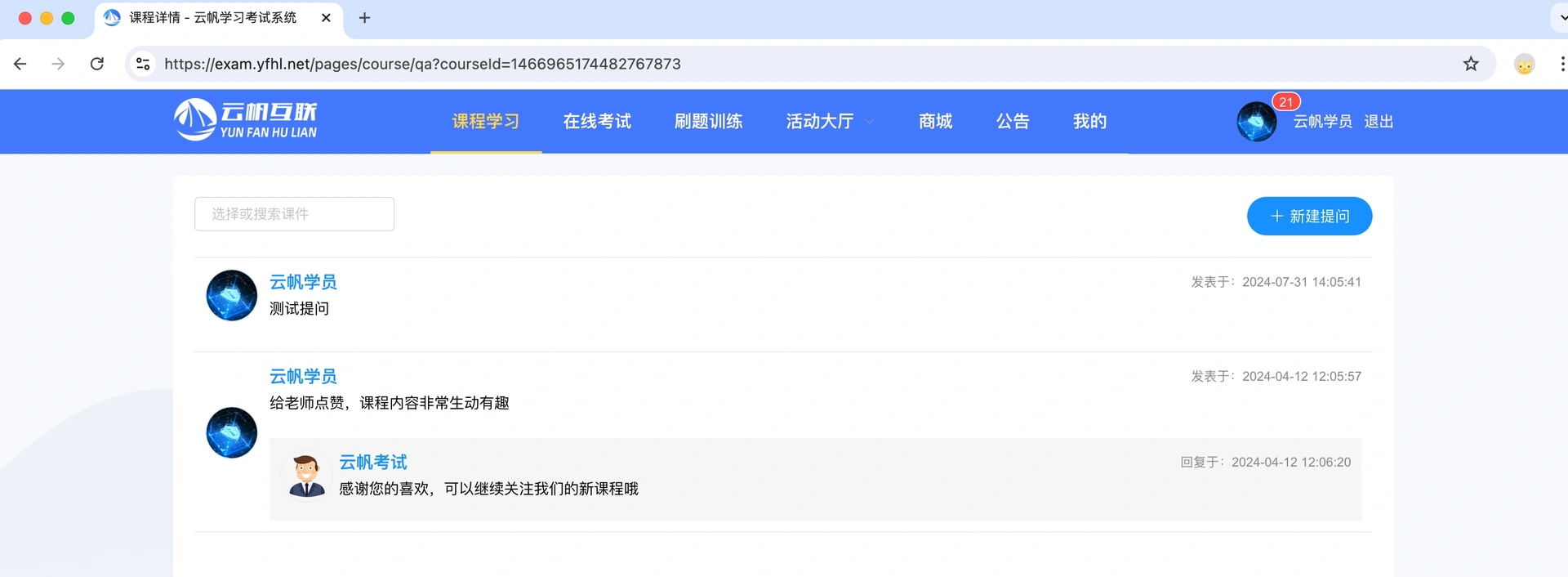The width and height of the screenshot is (1568, 577).
Task: Close the 课程详情 browser tab
Action: 326,17
